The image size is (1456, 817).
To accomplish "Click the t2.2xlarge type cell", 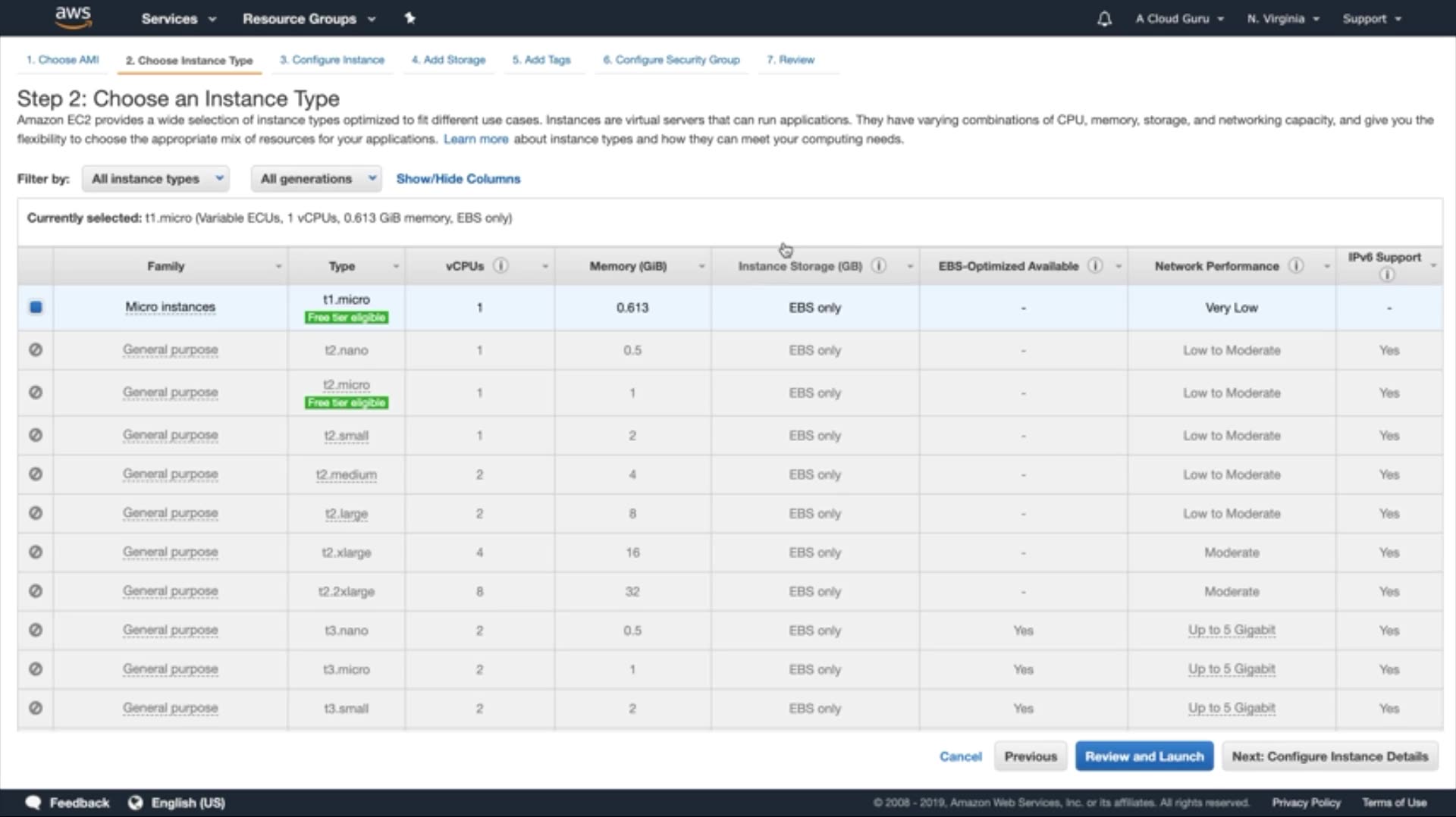I will 347,591.
